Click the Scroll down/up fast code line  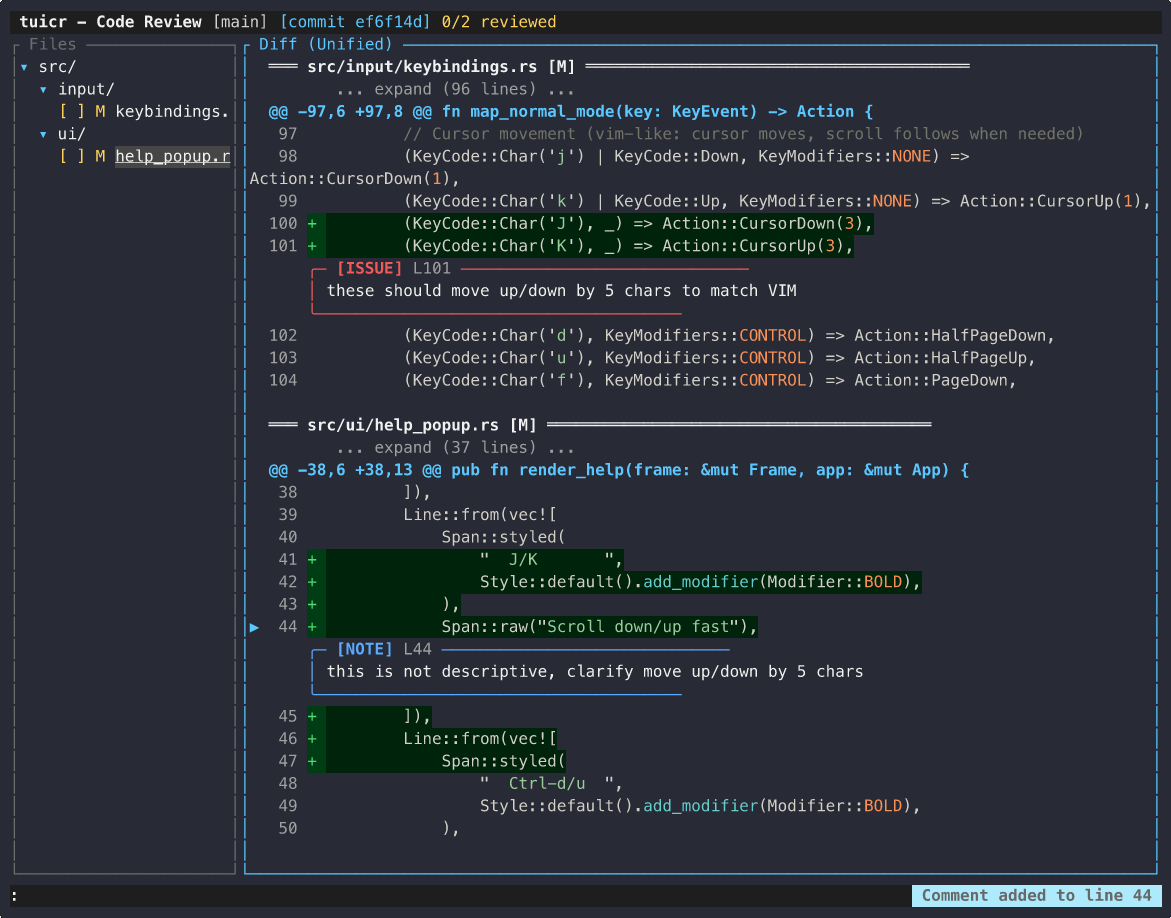click(600, 627)
